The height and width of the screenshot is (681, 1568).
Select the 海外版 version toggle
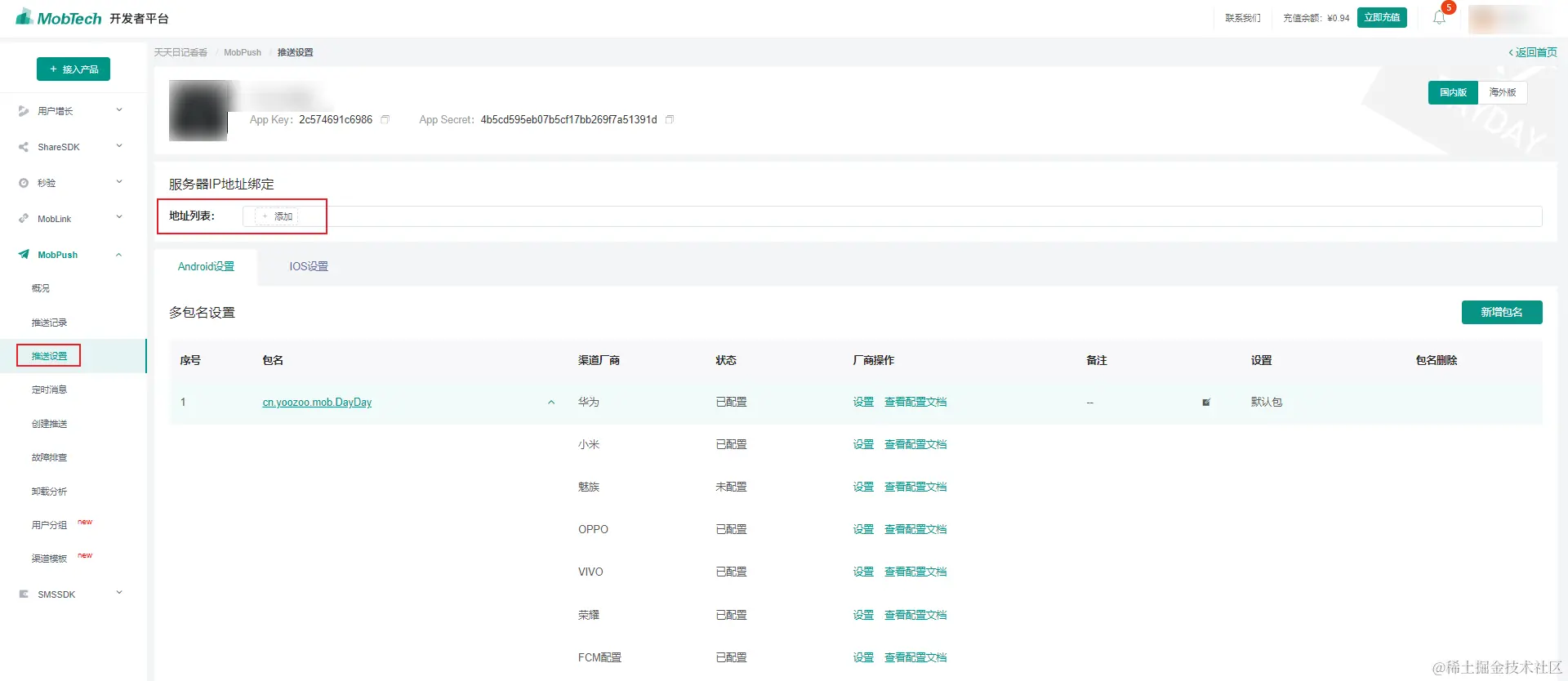pos(1503,93)
